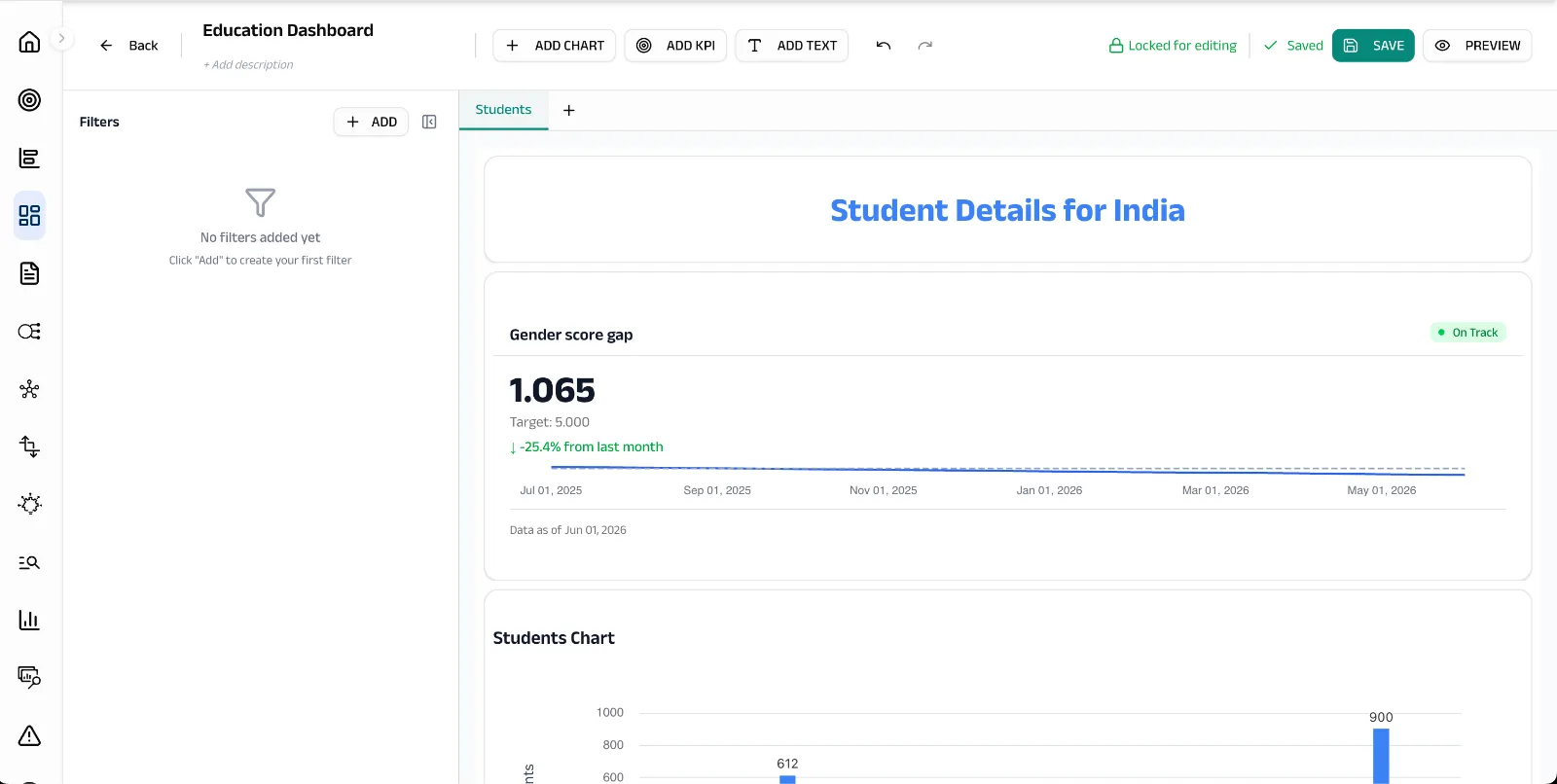Open the dashboards grid icon in sidebar
This screenshot has height=784, width=1557.
pos(29,215)
